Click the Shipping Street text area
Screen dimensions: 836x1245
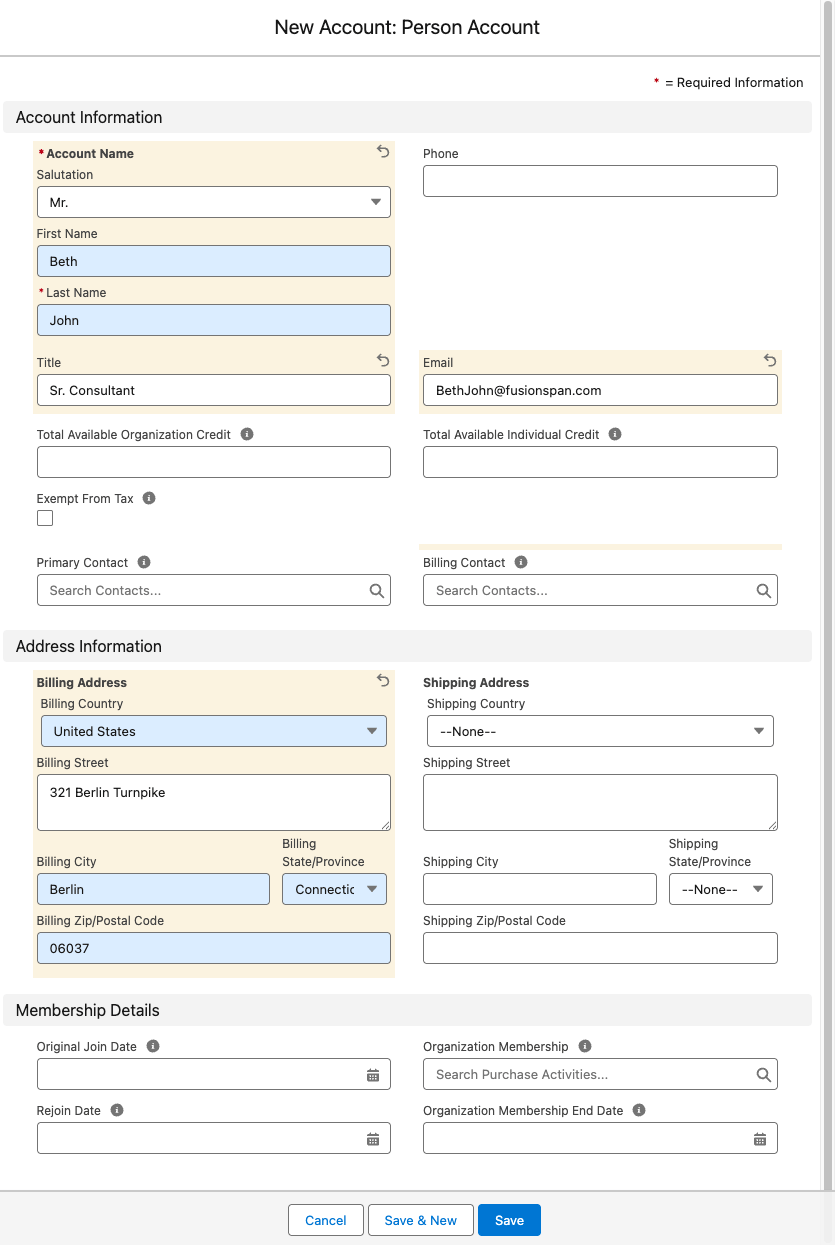tap(600, 802)
